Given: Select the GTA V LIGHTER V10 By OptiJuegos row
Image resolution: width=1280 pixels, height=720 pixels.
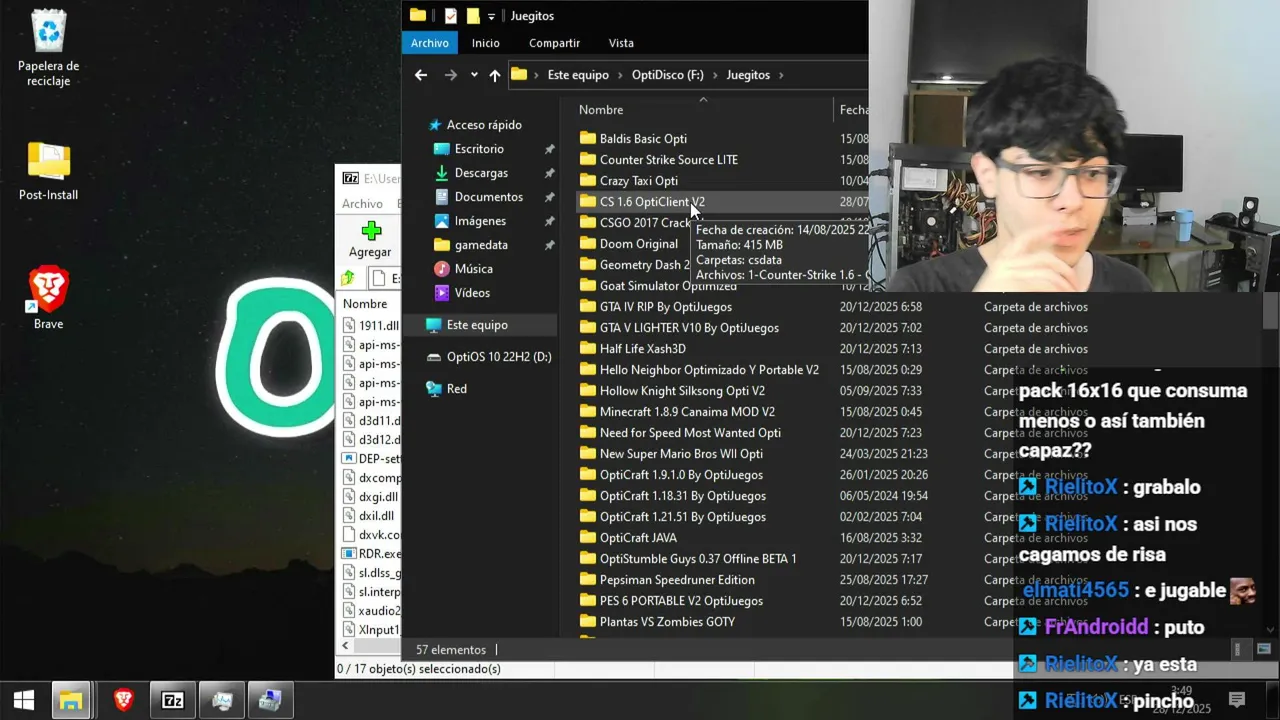Looking at the screenshot, I should [689, 328].
